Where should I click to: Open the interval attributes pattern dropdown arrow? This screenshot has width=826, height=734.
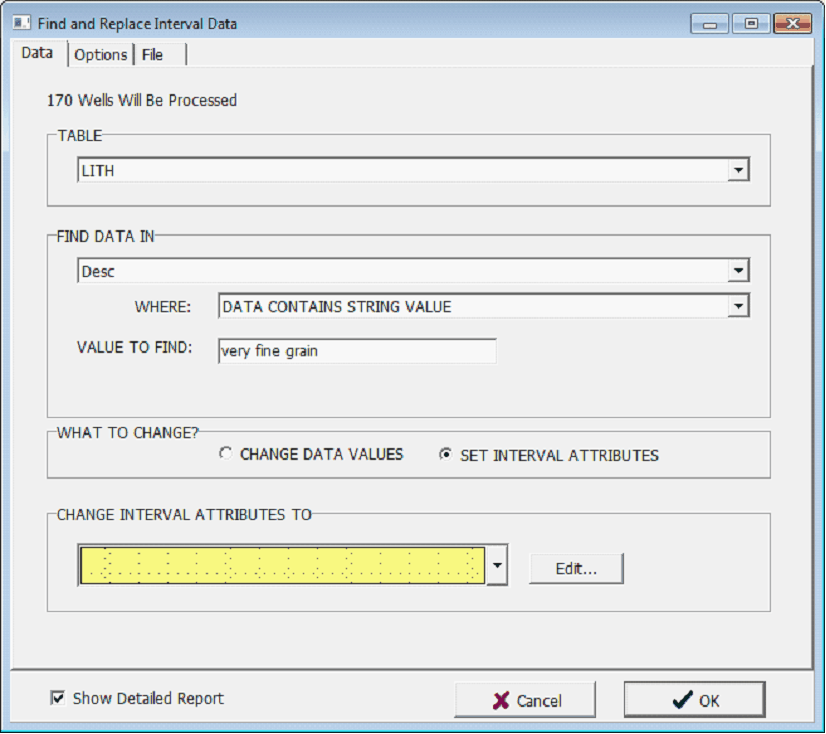pyautogui.click(x=497, y=566)
